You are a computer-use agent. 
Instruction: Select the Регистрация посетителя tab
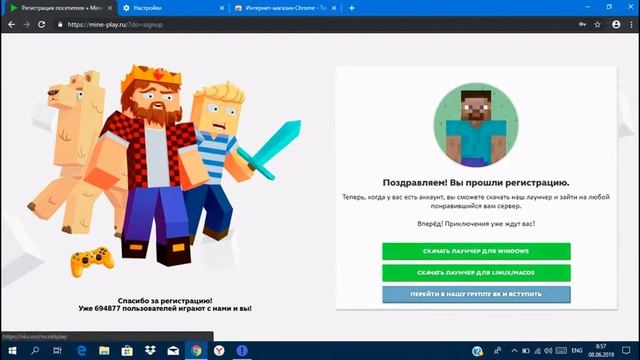click(60, 8)
